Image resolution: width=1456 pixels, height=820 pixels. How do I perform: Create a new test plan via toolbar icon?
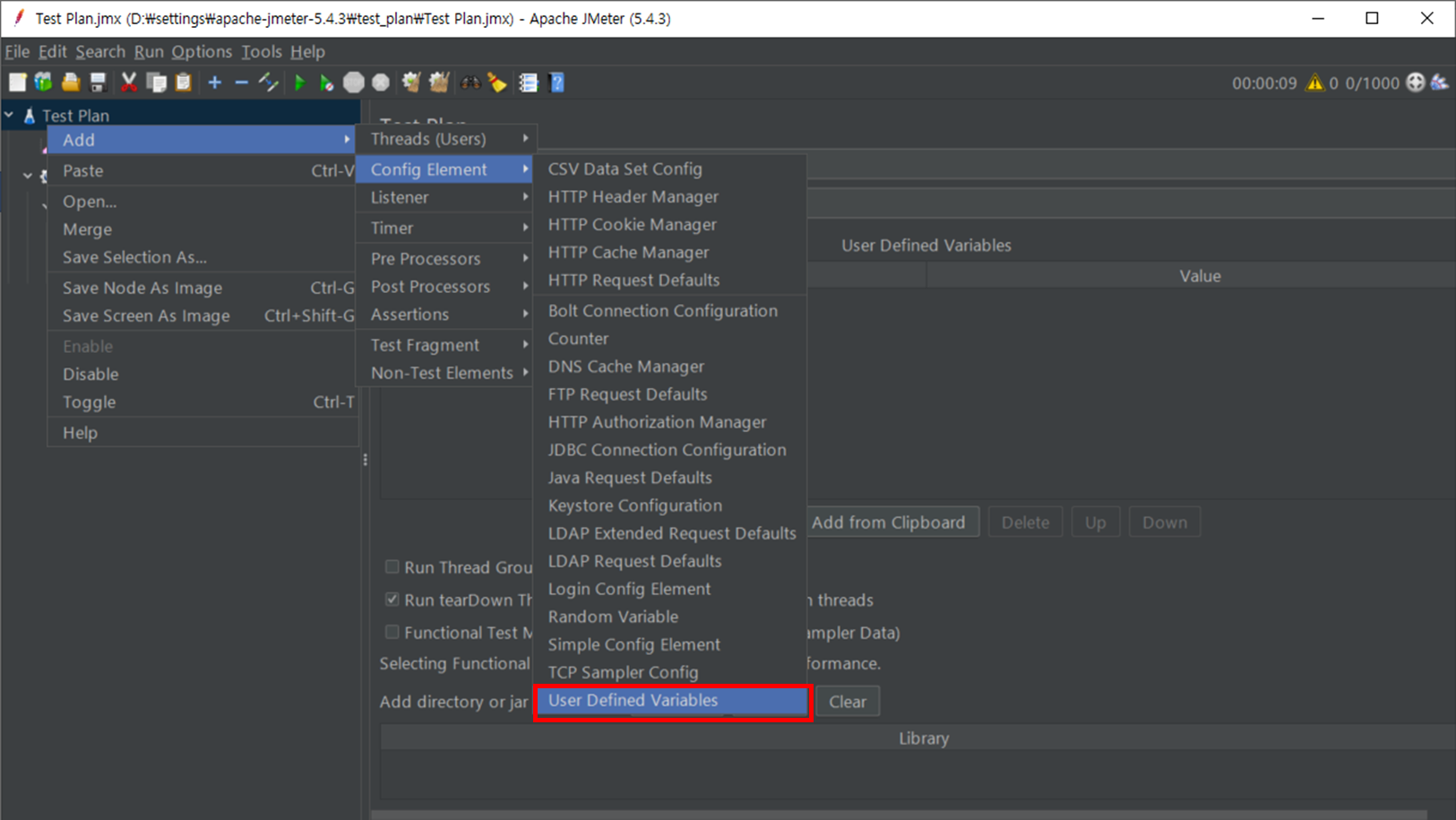tap(17, 82)
